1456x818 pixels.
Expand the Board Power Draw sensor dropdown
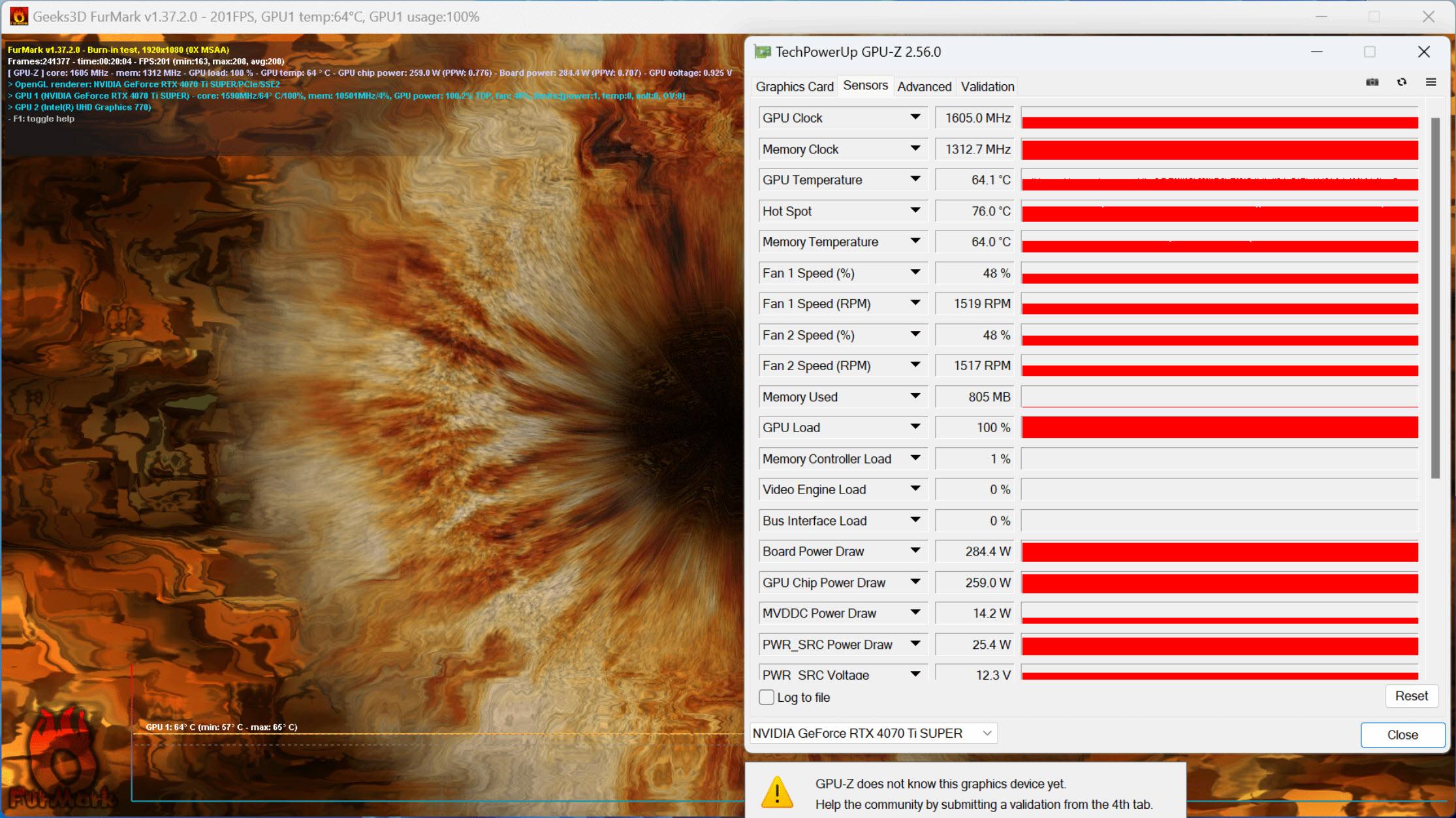[915, 552]
